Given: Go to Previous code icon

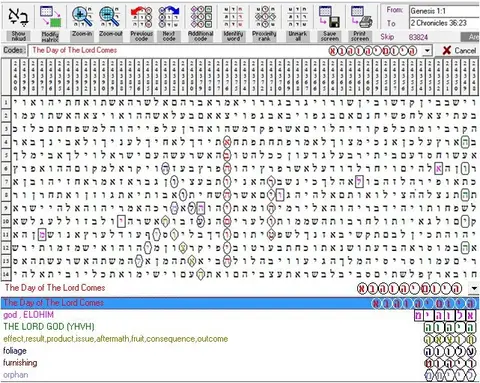Looking at the screenshot, I should click(x=141, y=17).
